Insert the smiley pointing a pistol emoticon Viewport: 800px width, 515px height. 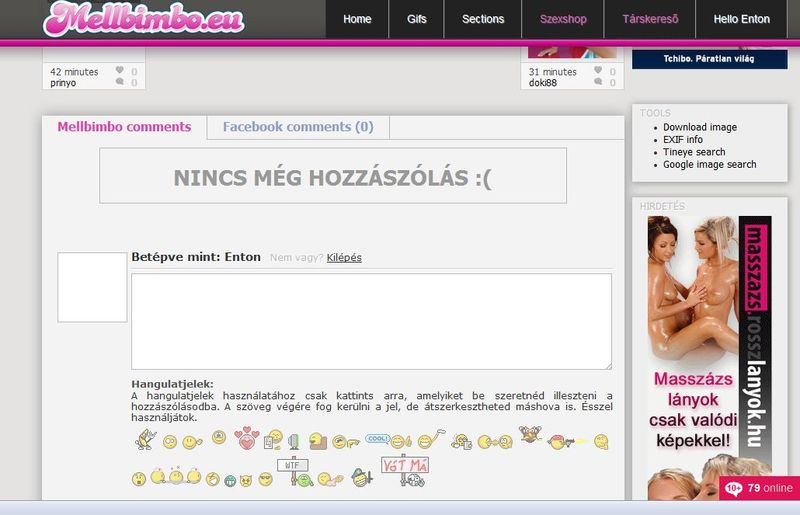pyautogui.click(x=346, y=442)
